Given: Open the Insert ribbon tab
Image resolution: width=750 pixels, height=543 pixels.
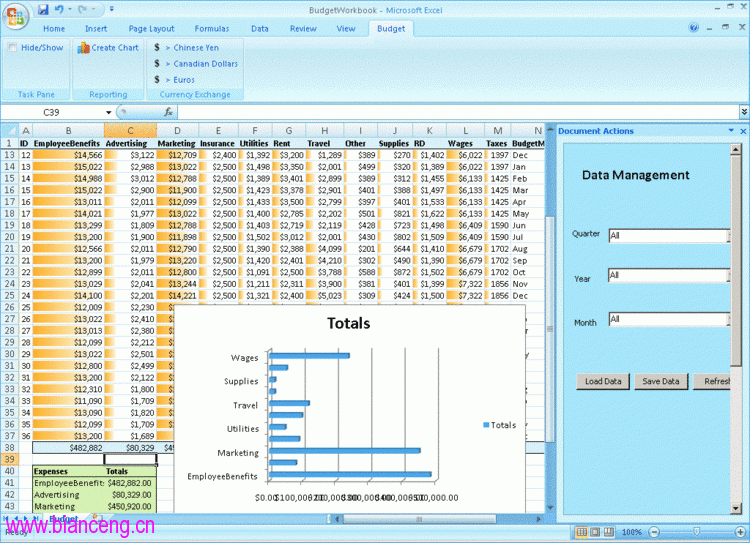Looking at the screenshot, I should (96, 29).
